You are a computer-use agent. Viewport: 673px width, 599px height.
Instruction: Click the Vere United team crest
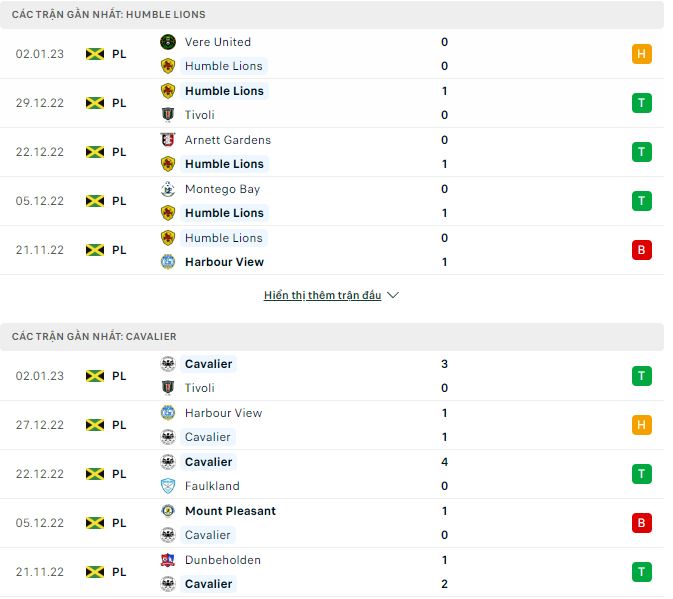click(168, 42)
